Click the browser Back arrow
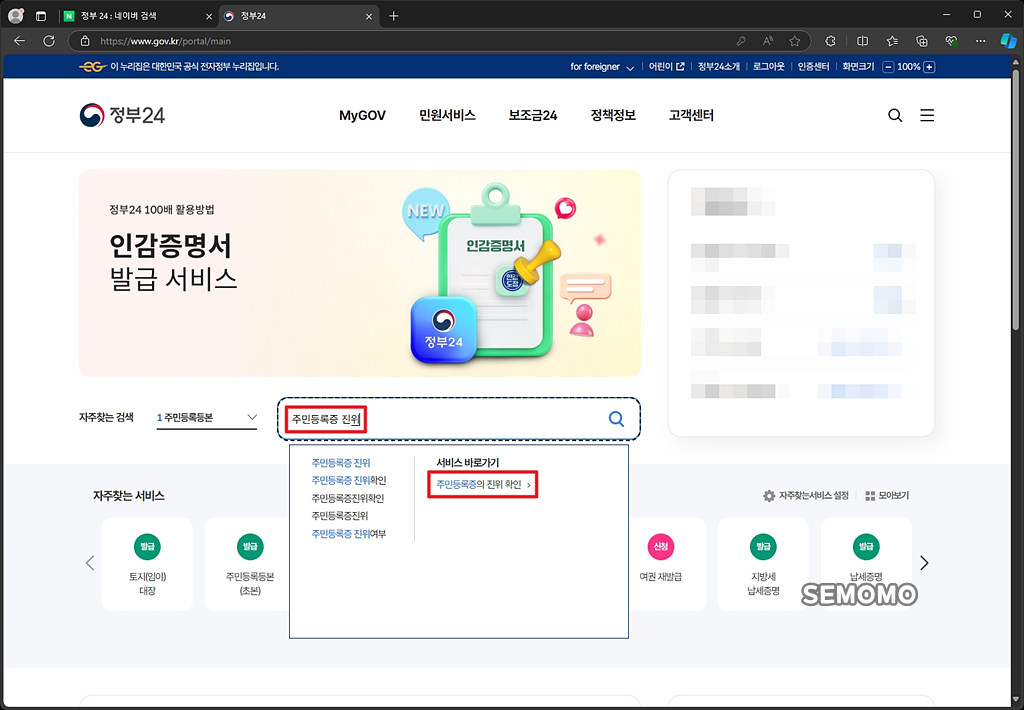 20,41
